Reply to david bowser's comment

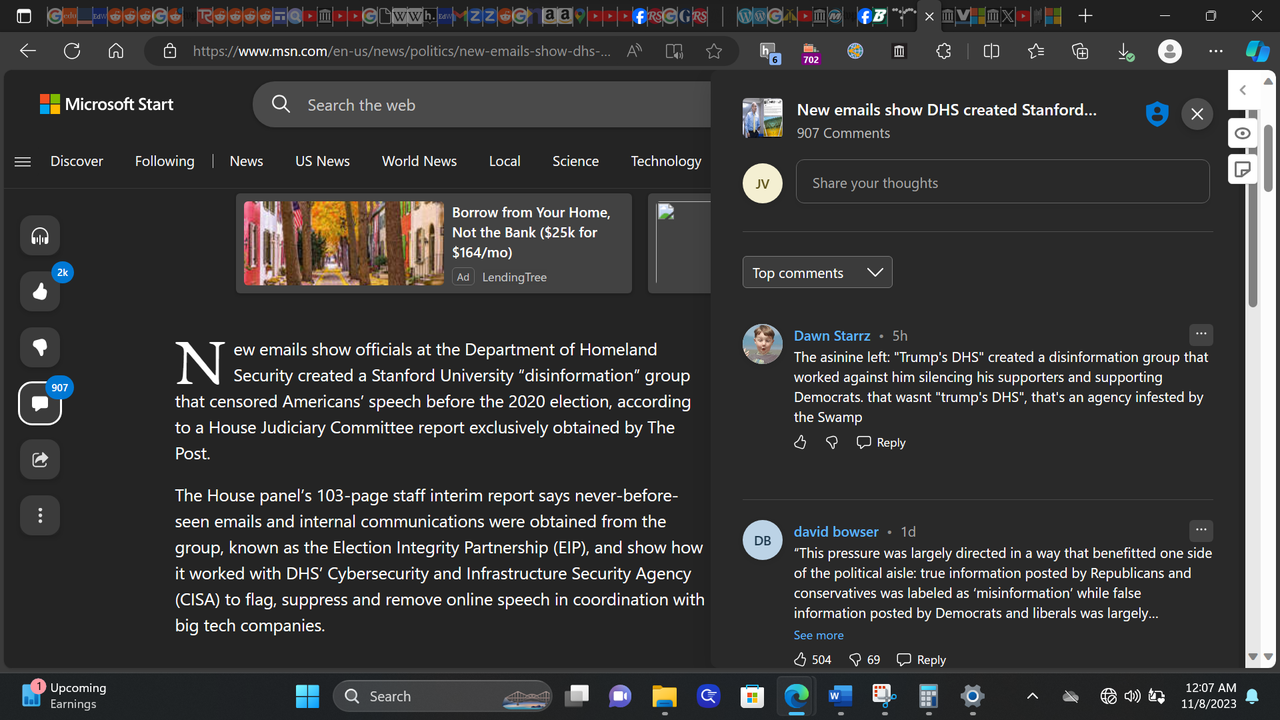click(x=921, y=659)
